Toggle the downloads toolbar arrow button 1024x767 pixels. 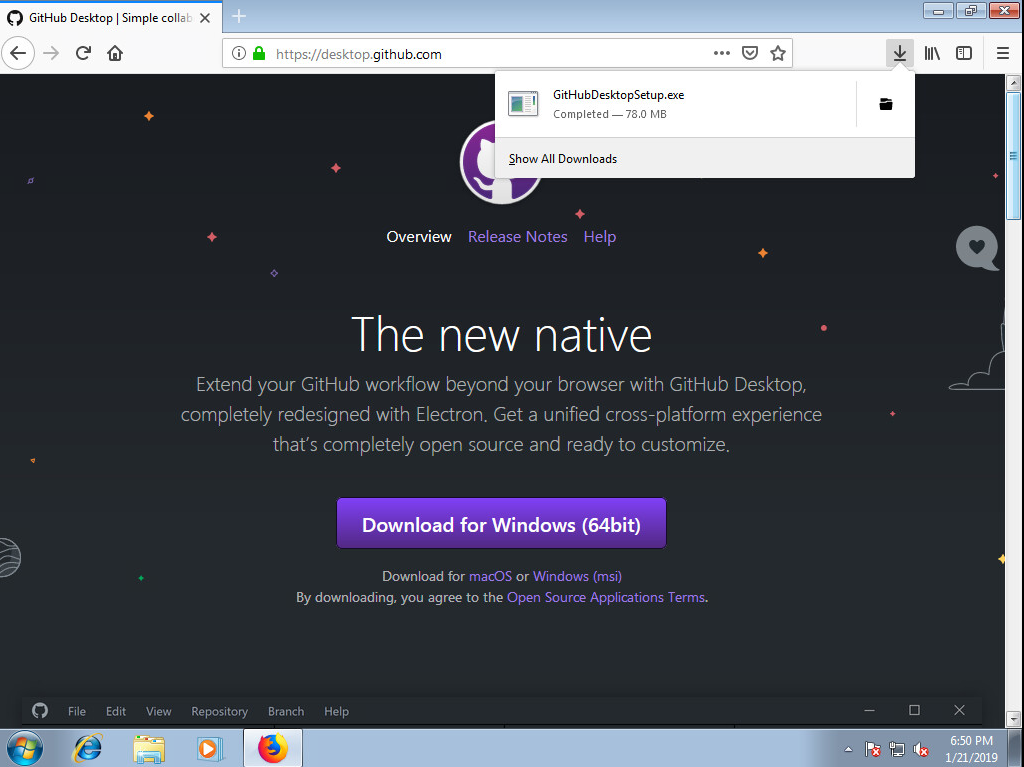coord(900,54)
